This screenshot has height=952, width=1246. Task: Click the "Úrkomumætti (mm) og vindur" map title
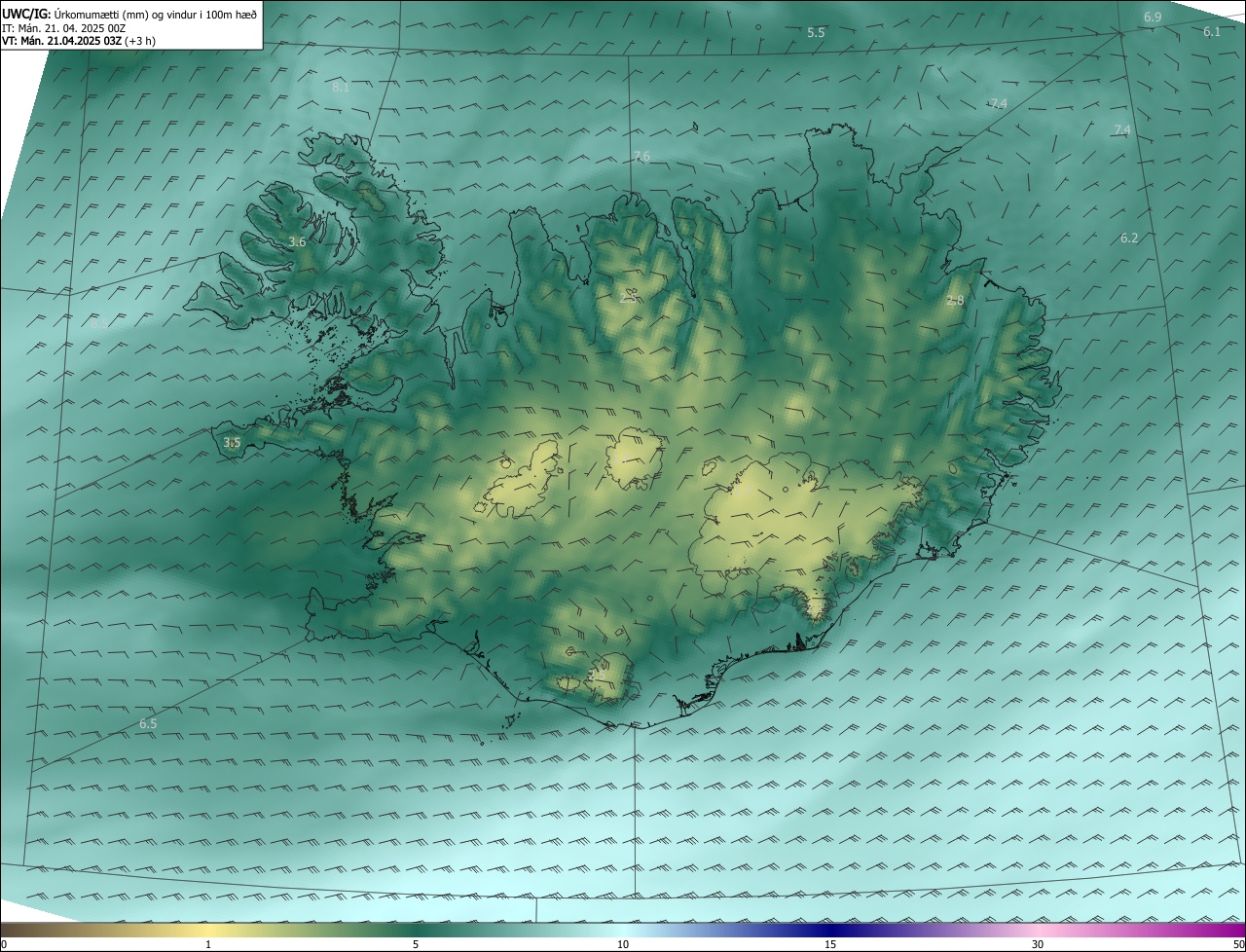(x=130, y=14)
